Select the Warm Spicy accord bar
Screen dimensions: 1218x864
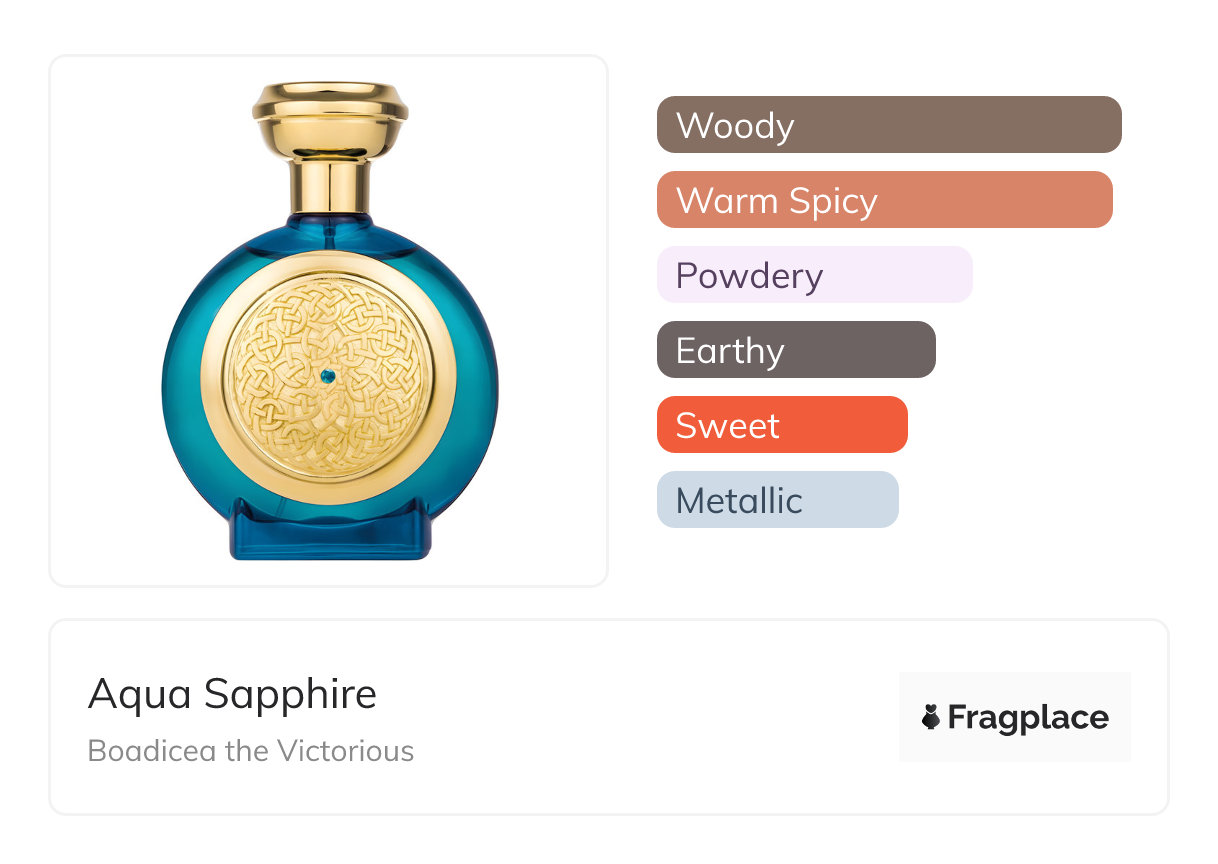point(884,200)
